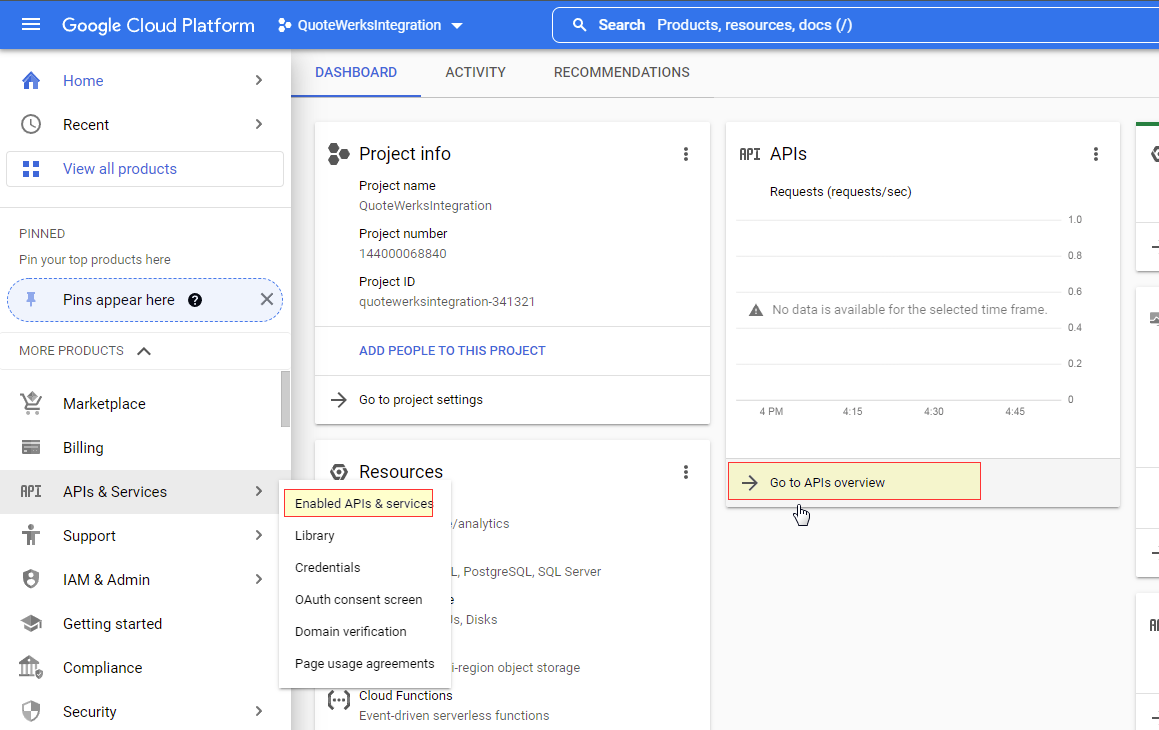This screenshot has height=730, width=1159.
Task: Collapse the More Products section
Action: click(144, 351)
